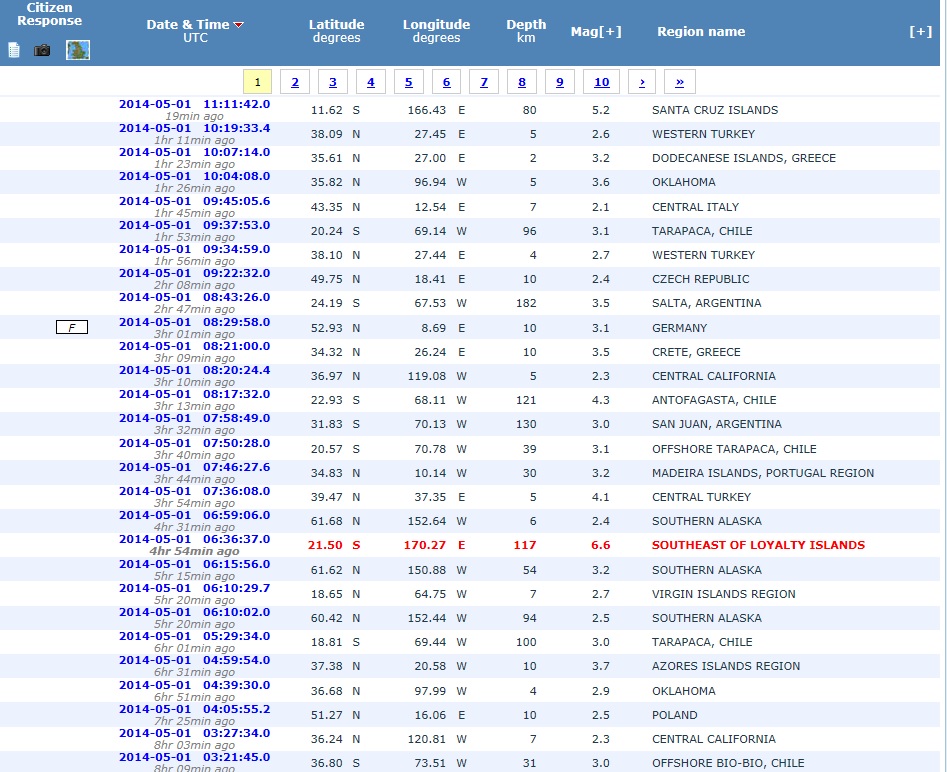Click the questionnaire document icon in header

point(14,50)
